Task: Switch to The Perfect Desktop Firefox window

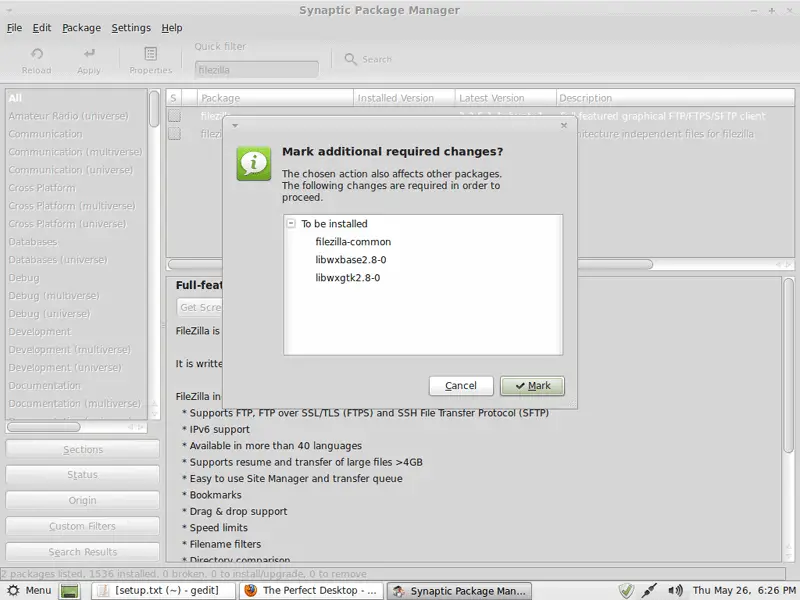Action: pyautogui.click(x=312, y=591)
